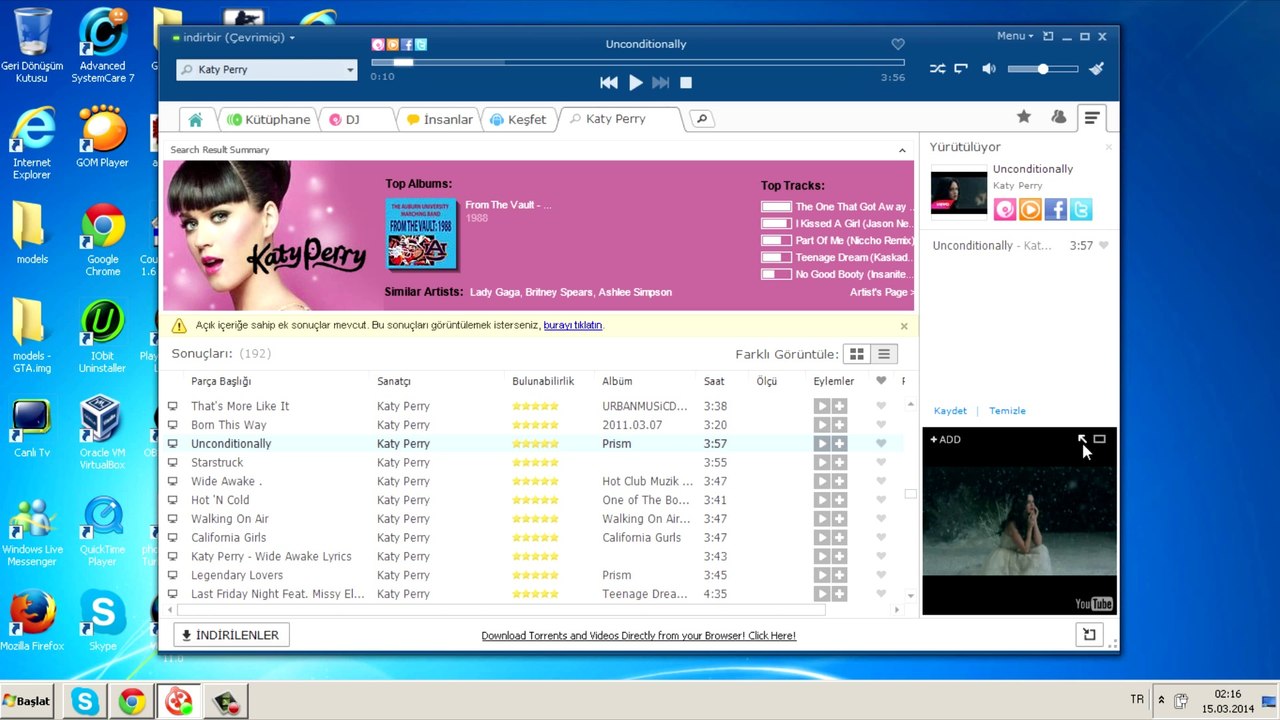Click the pink disc icon in Yürütülüyor panel
The width and height of the screenshot is (1280, 720).
(x=1005, y=209)
